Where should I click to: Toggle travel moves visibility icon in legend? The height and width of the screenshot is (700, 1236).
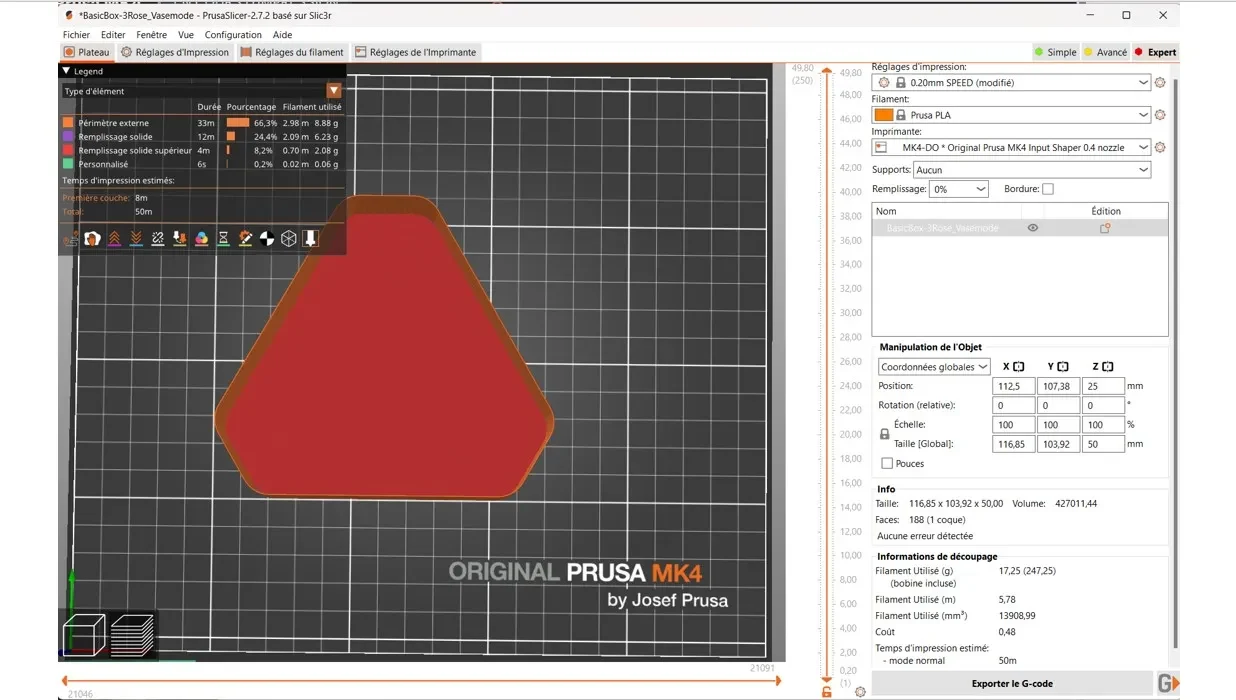click(x=70, y=238)
